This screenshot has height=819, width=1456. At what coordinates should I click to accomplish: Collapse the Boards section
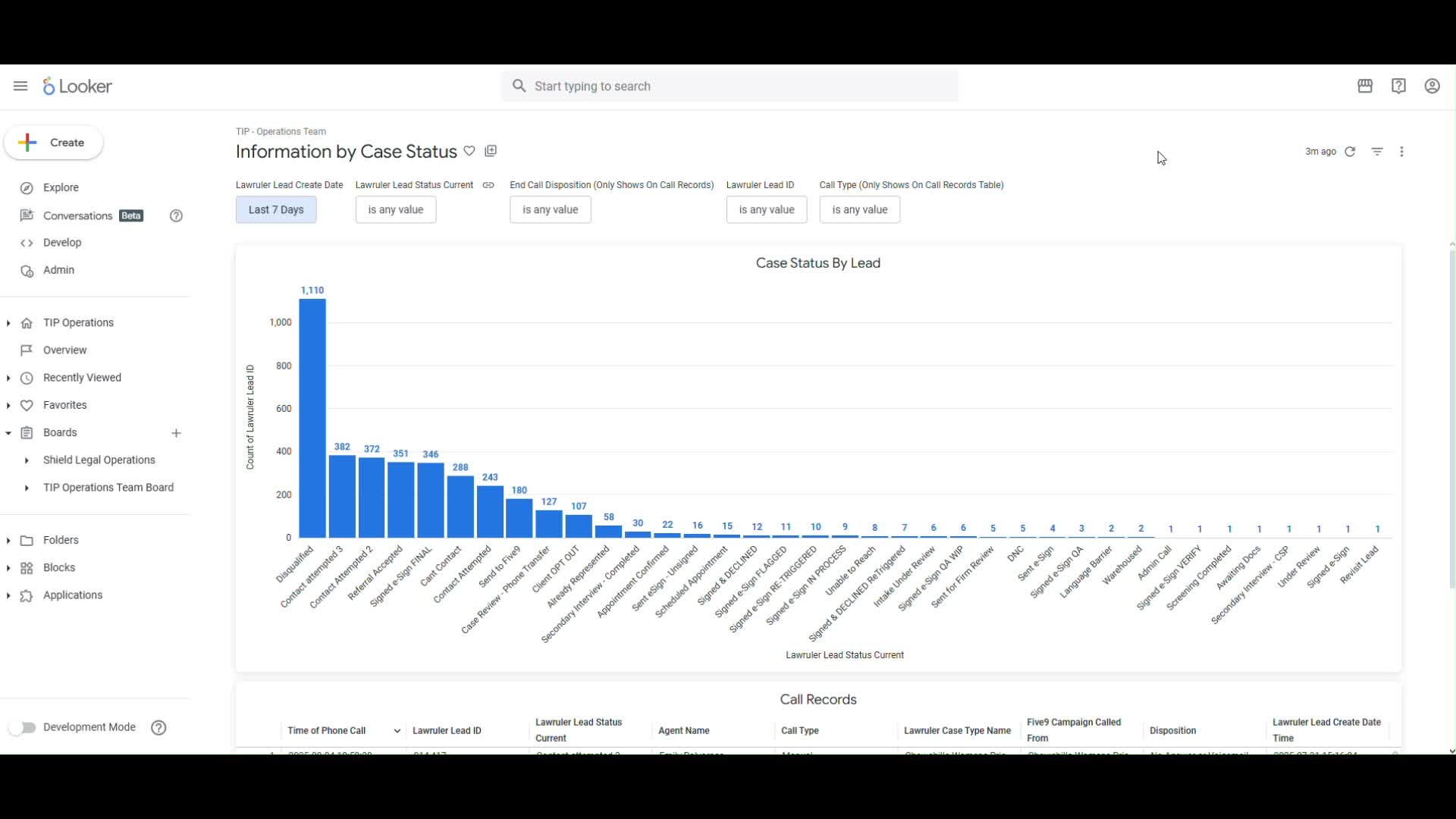pyautogui.click(x=8, y=433)
